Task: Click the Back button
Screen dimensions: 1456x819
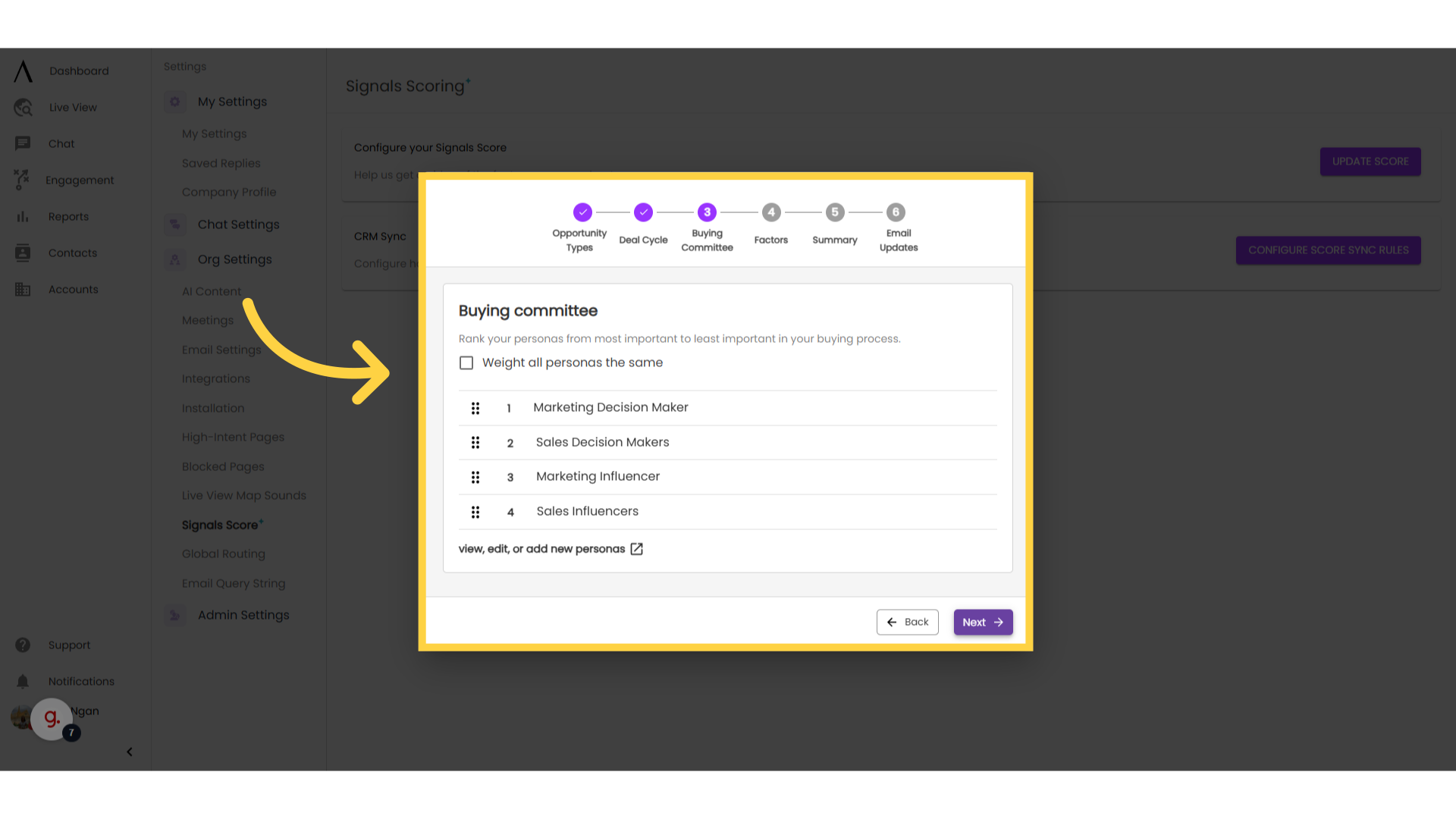Action: click(x=907, y=622)
